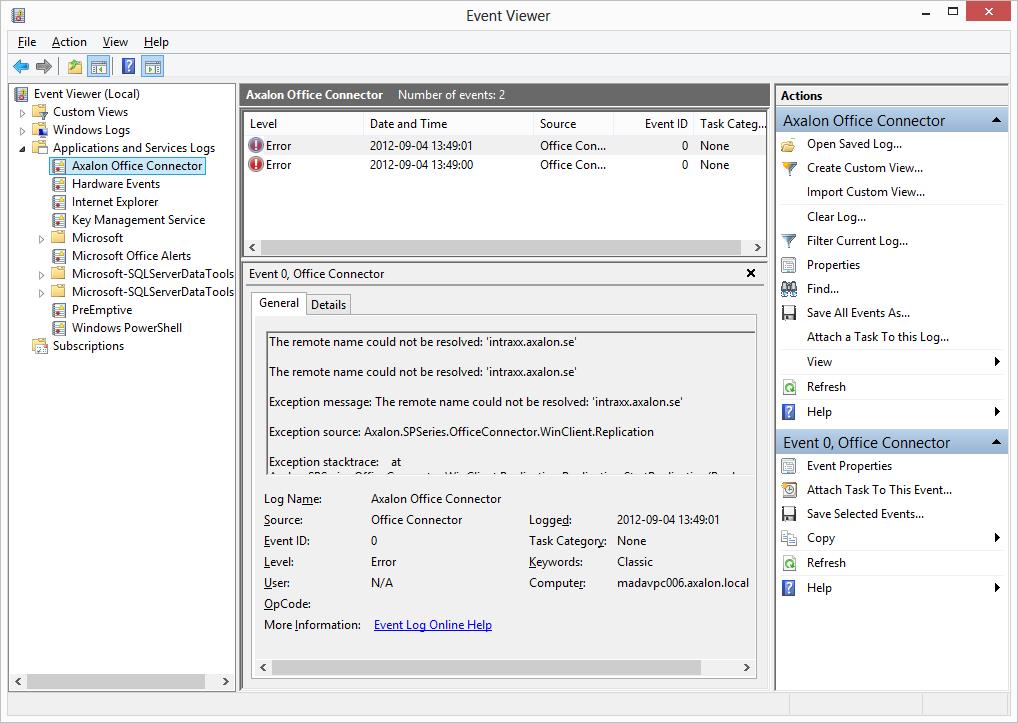Click the Forward arrow toolbar icon
The image size is (1018, 723).
click(44, 66)
